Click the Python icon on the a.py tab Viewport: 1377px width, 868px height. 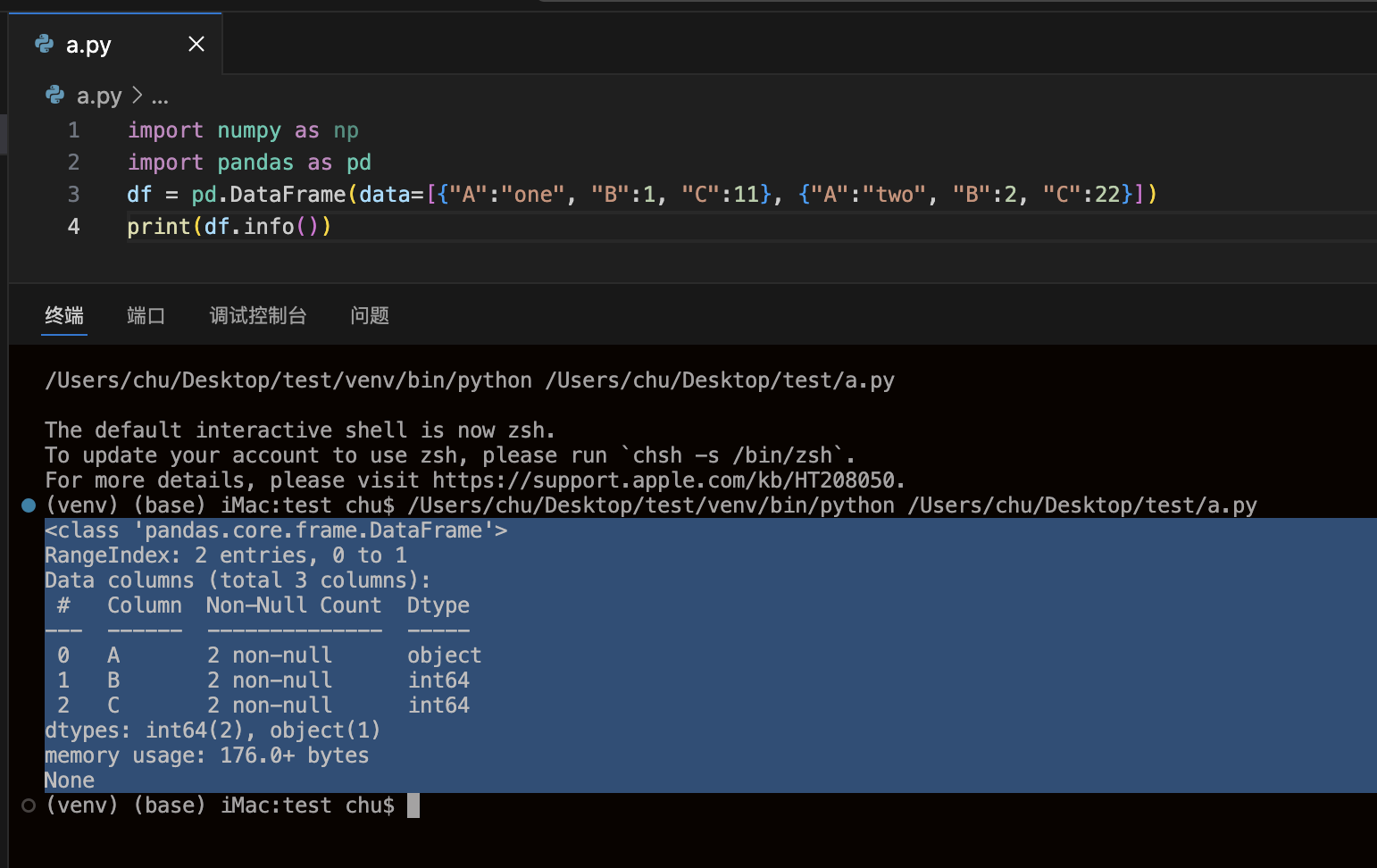44,44
